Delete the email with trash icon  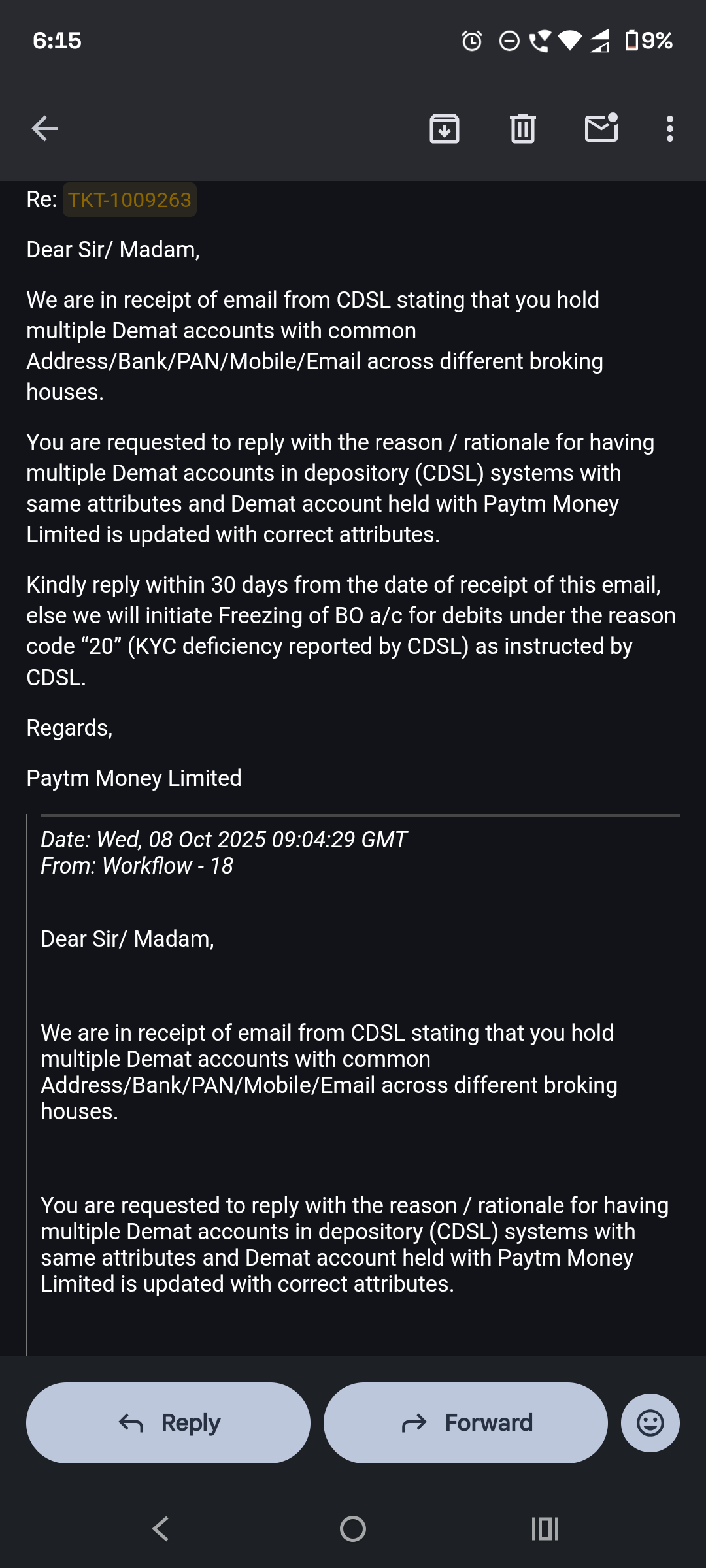coord(522,129)
